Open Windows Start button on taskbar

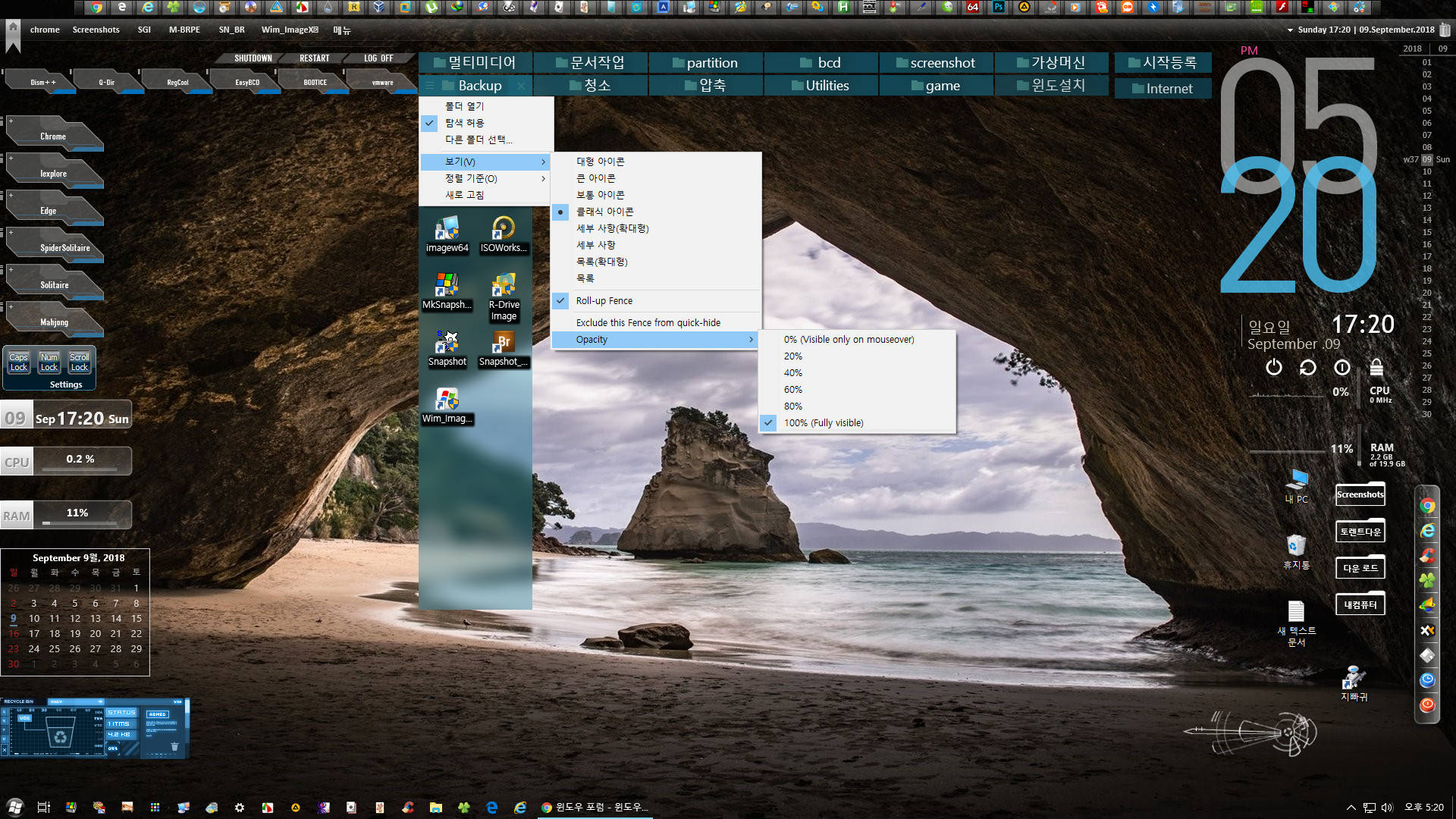click(14, 807)
